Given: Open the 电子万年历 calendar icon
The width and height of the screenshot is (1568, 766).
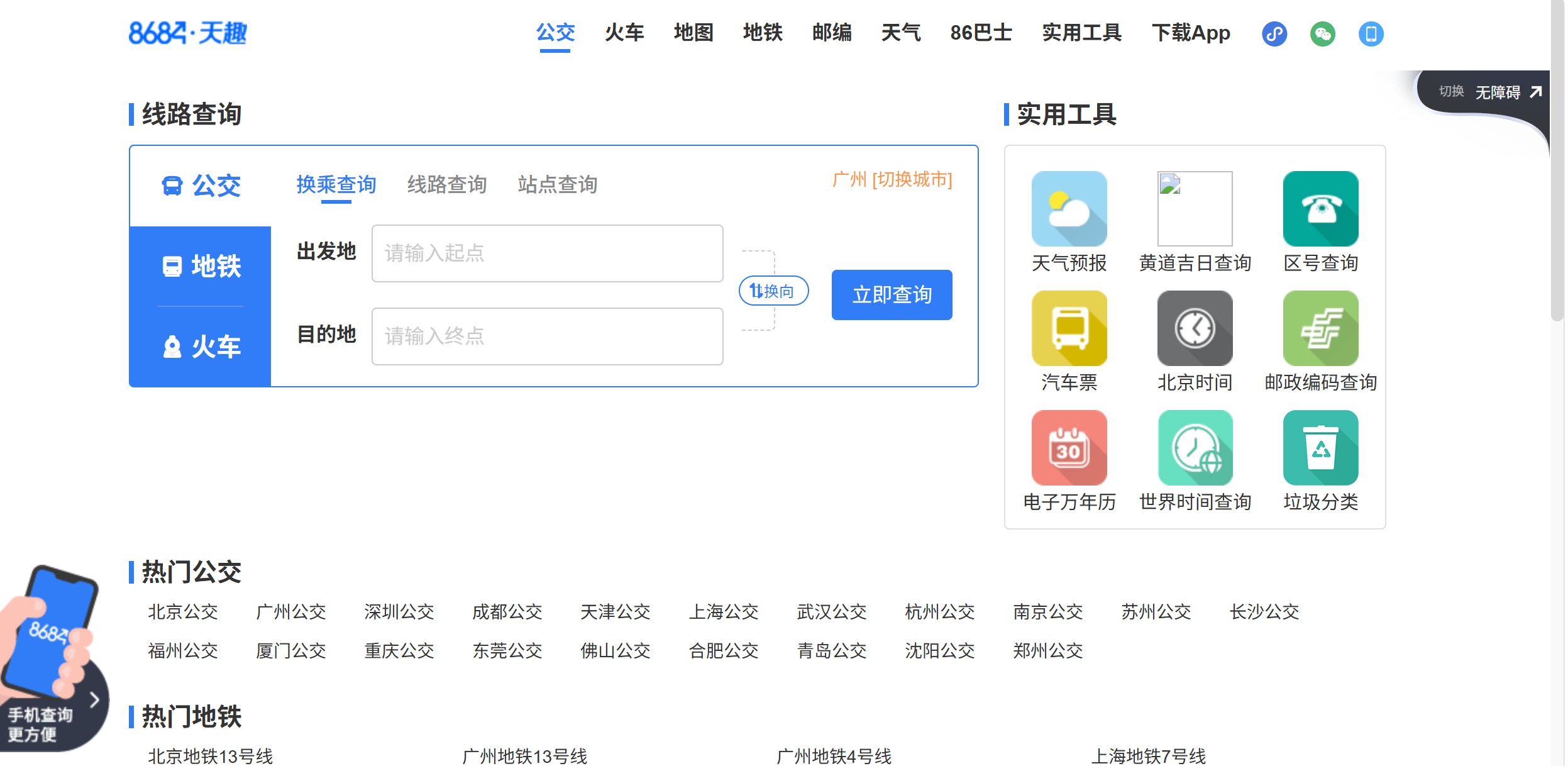Looking at the screenshot, I should click(1069, 447).
